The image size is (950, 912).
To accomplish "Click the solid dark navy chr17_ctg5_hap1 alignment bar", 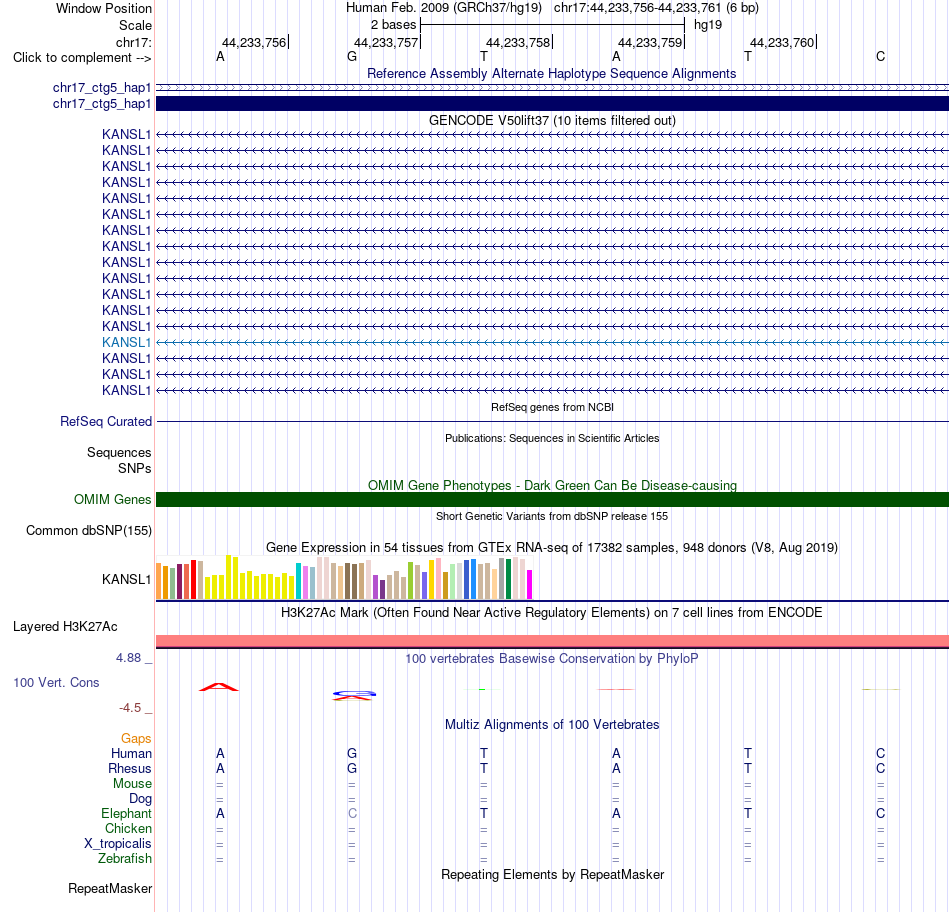I will click(552, 104).
